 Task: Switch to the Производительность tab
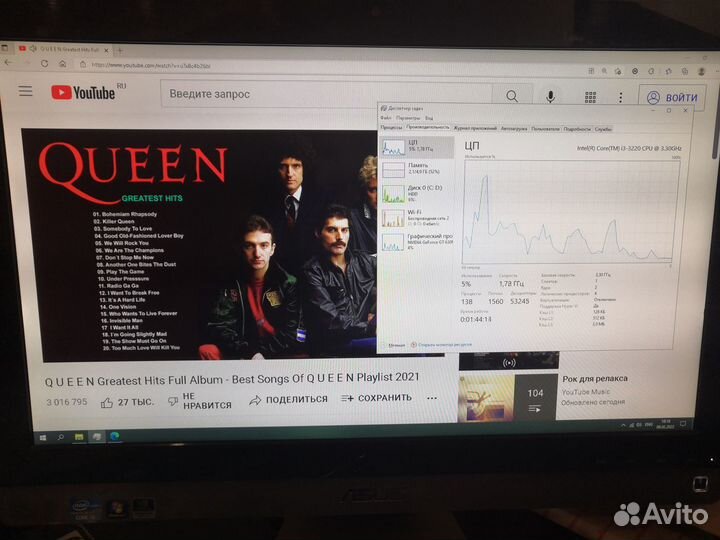click(428, 127)
